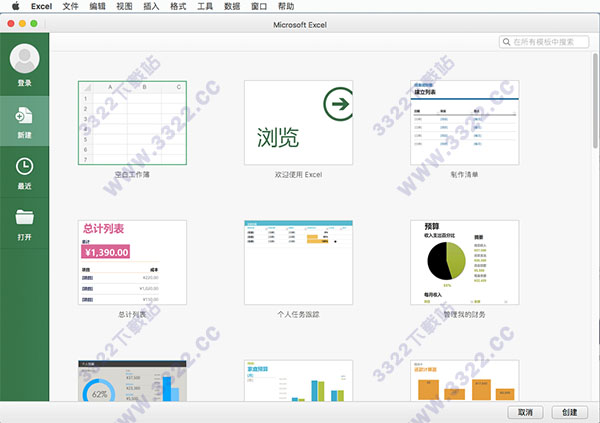The width and height of the screenshot is (600, 423).
Task: Click the green arrow on 浏览 card
Action: click(338, 104)
